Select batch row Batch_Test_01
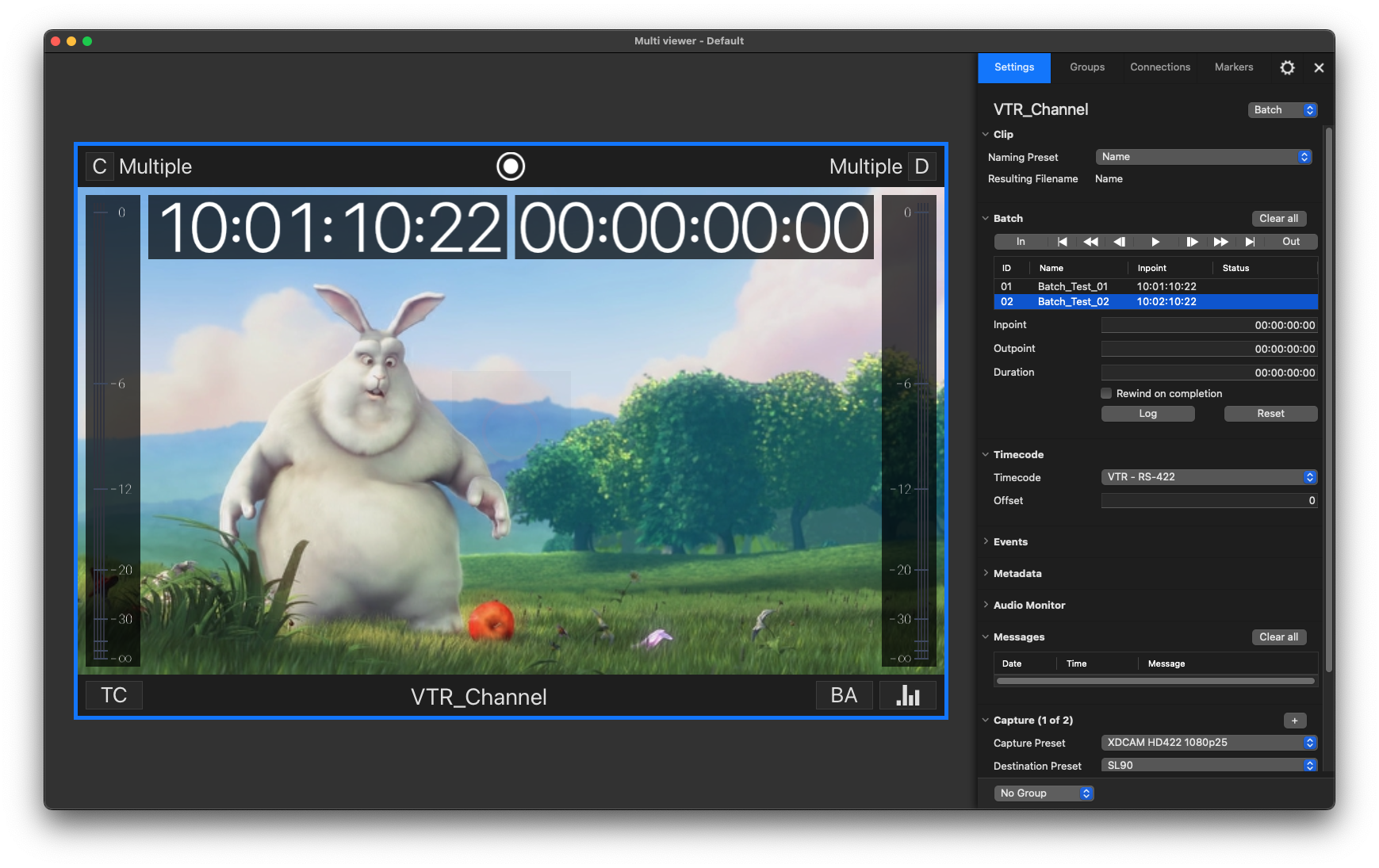This screenshot has width=1379, height=868. [x=1155, y=287]
